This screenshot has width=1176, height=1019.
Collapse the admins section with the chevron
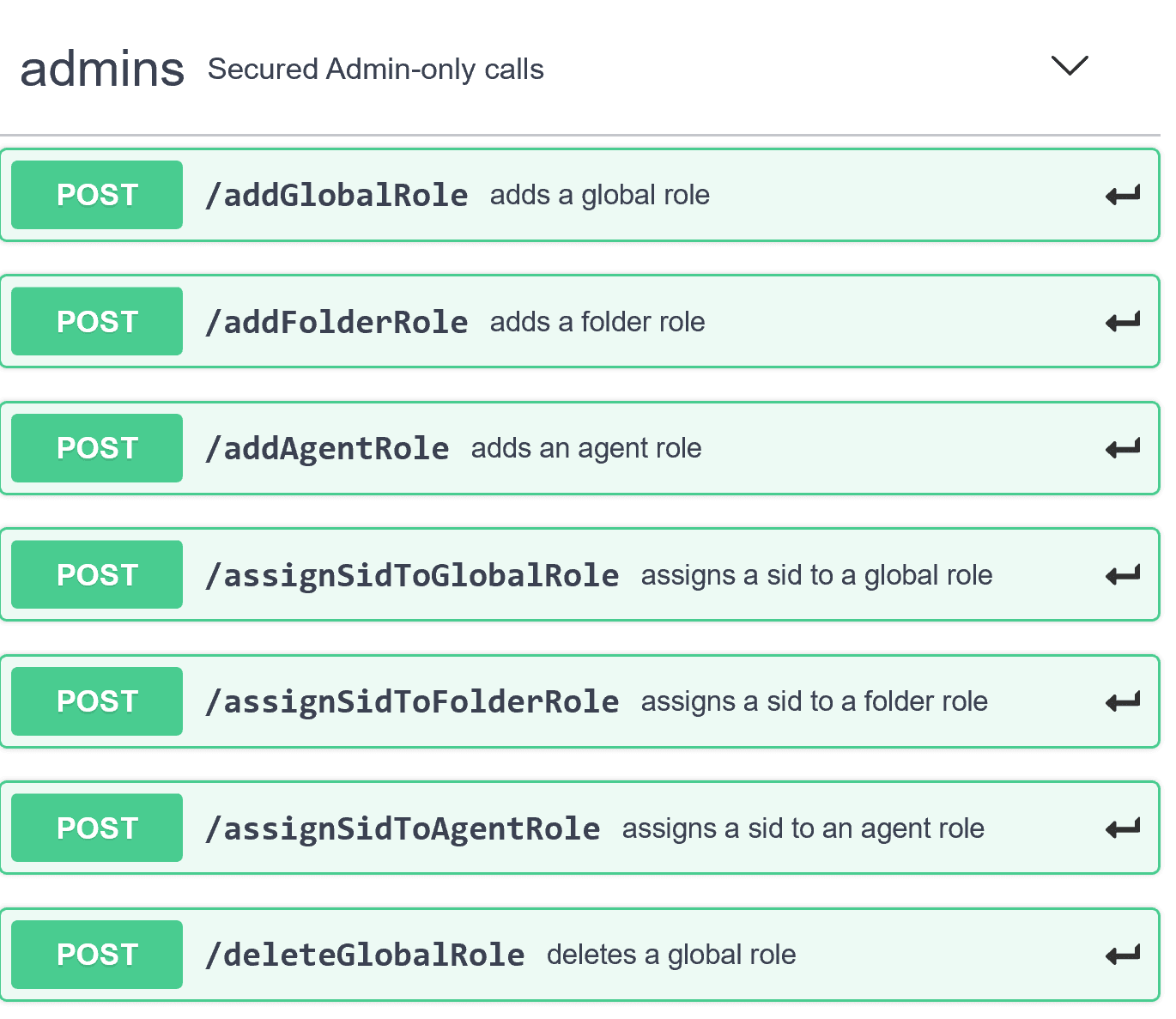tap(1069, 67)
